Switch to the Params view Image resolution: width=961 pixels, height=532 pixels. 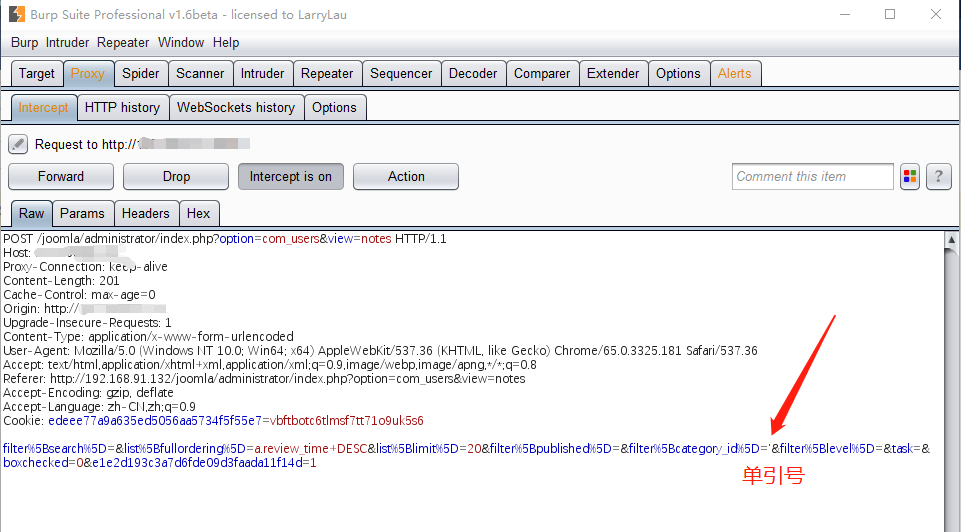tap(83, 213)
